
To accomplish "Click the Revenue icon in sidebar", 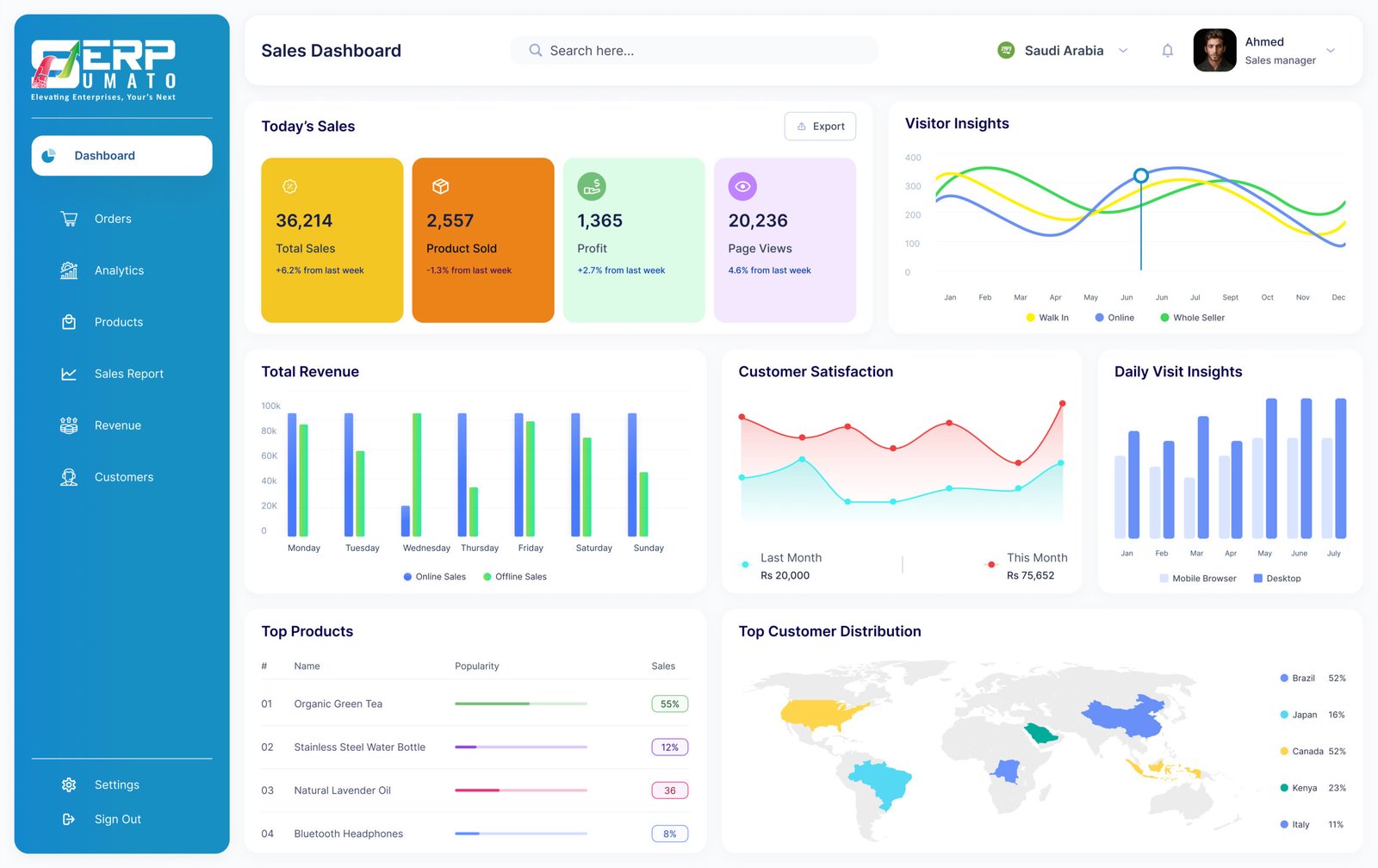I will coord(69,425).
